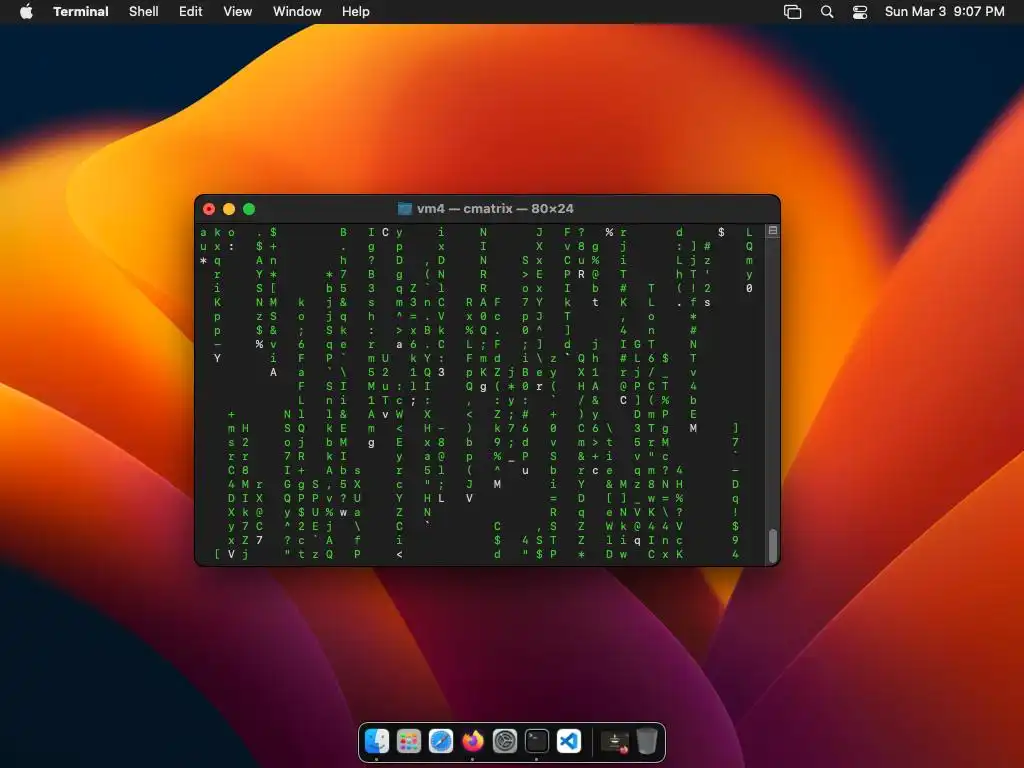Click the split pane icon in the Terminal
1024x768 pixels.
773,231
